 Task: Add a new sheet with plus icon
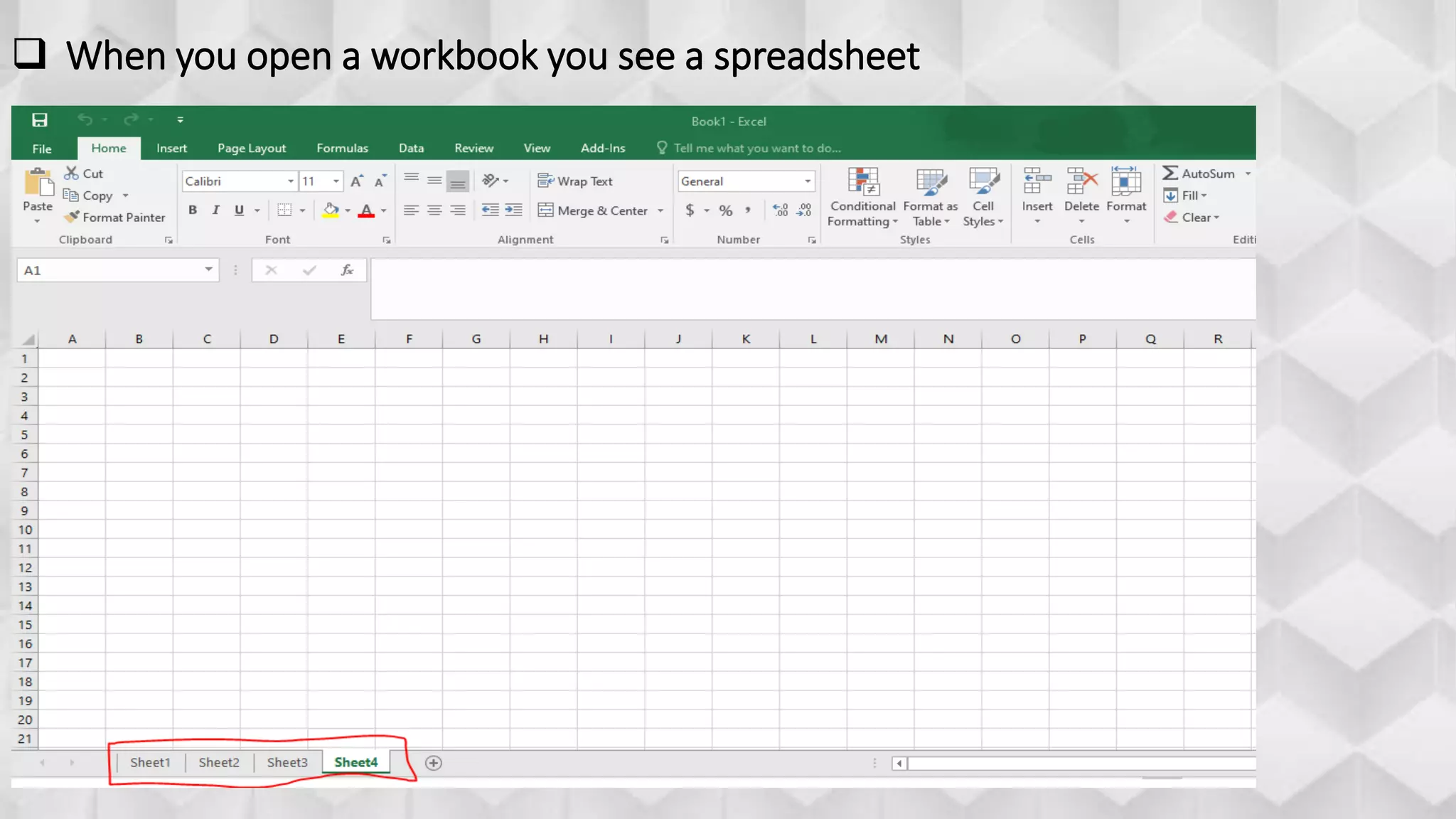433,763
